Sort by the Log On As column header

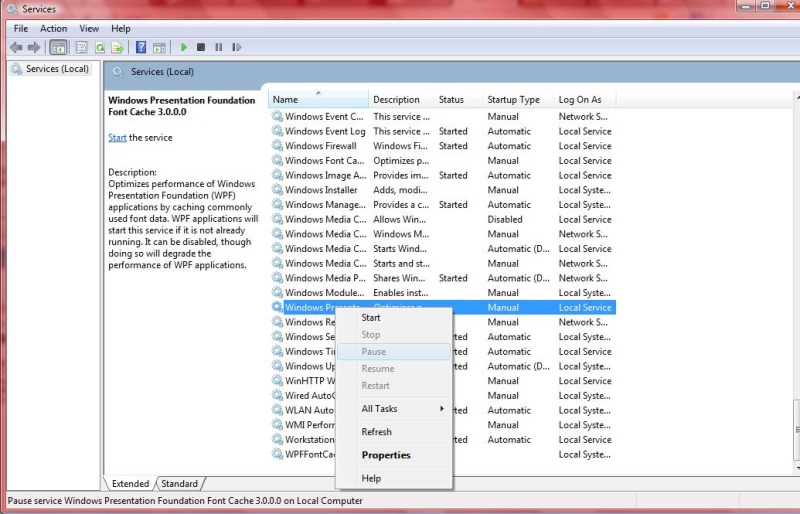tap(585, 100)
